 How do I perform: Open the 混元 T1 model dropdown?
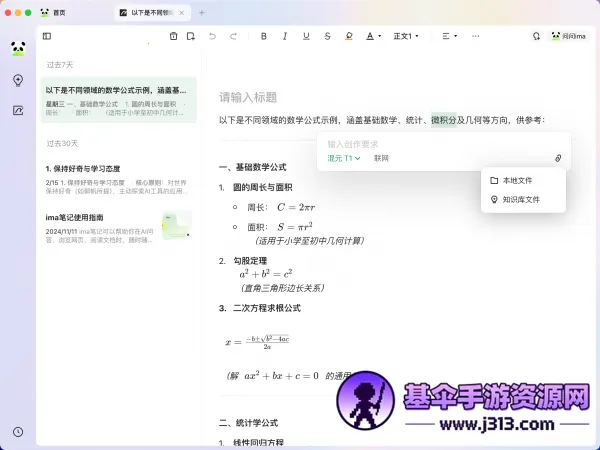[x=344, y=158]
